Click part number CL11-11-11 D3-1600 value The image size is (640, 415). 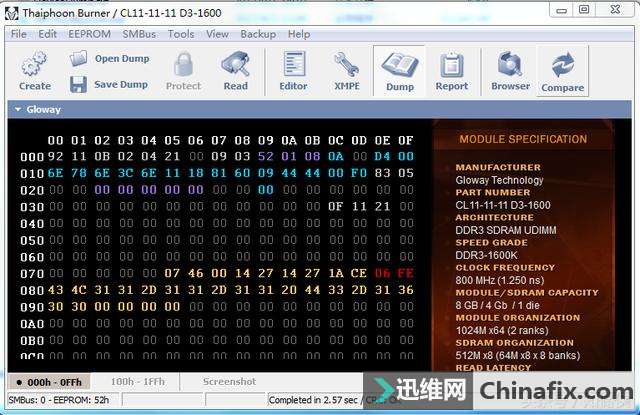point(503,205)
